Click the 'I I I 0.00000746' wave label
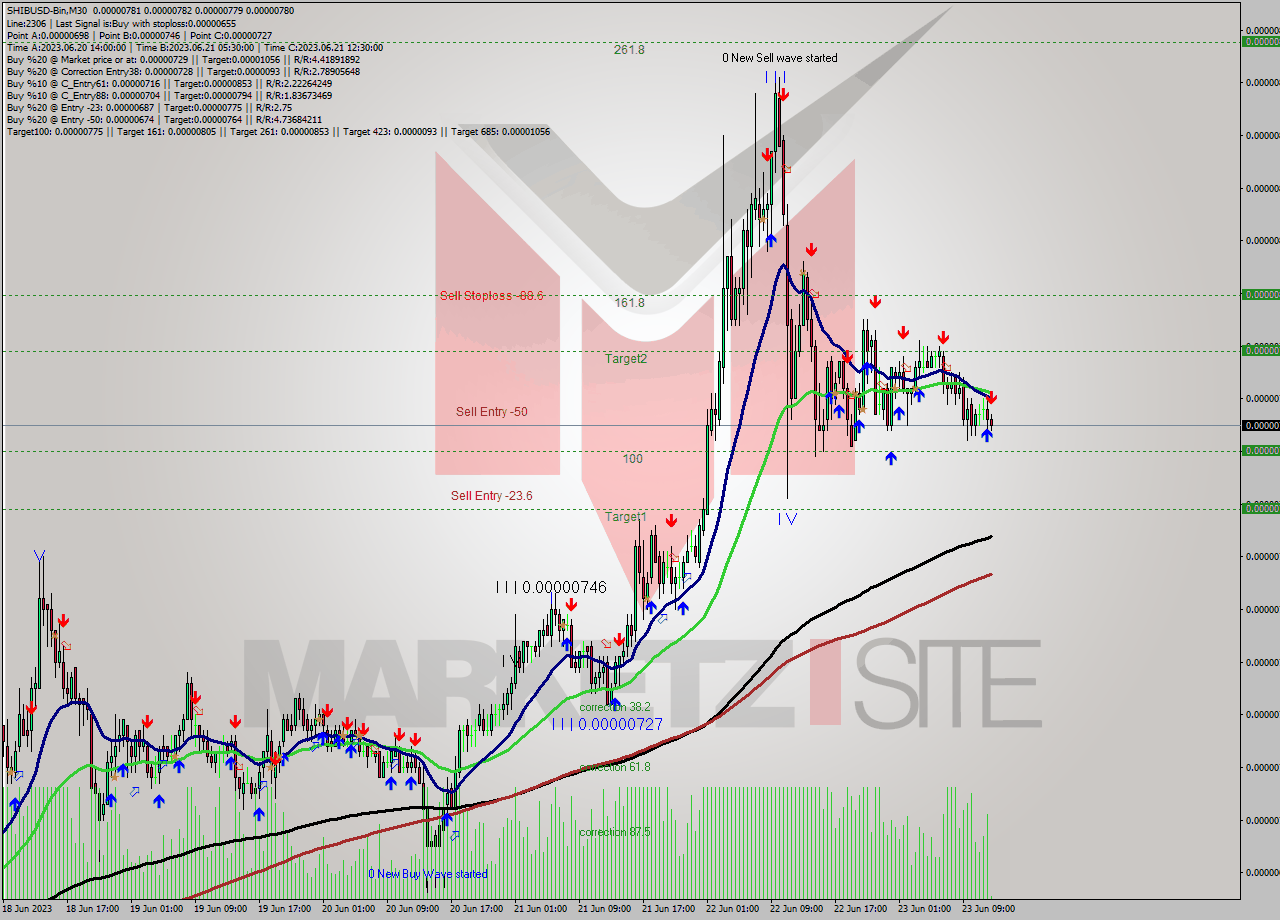Screen dimensions: 1280x920 tap(551, 588)
